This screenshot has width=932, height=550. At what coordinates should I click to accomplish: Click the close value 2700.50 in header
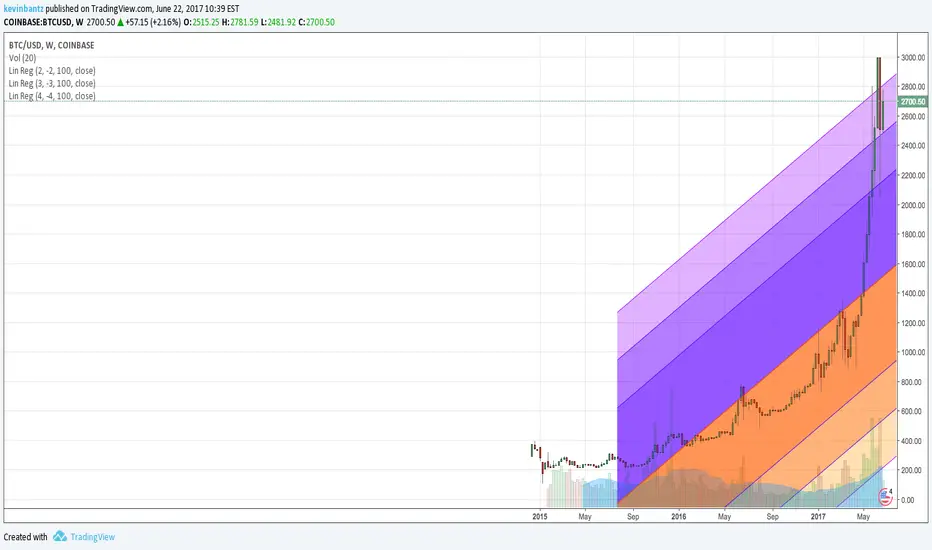(x=320, y=22)
